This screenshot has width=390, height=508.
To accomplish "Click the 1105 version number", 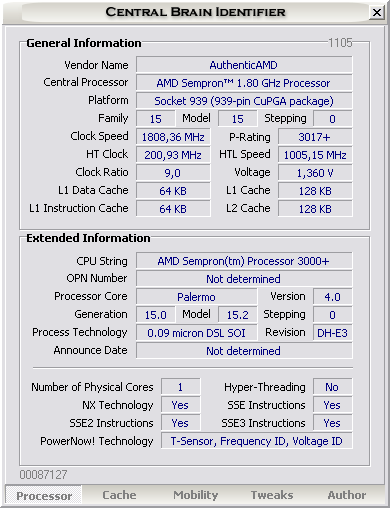I will pyautogui.click(x=340, y=43).
